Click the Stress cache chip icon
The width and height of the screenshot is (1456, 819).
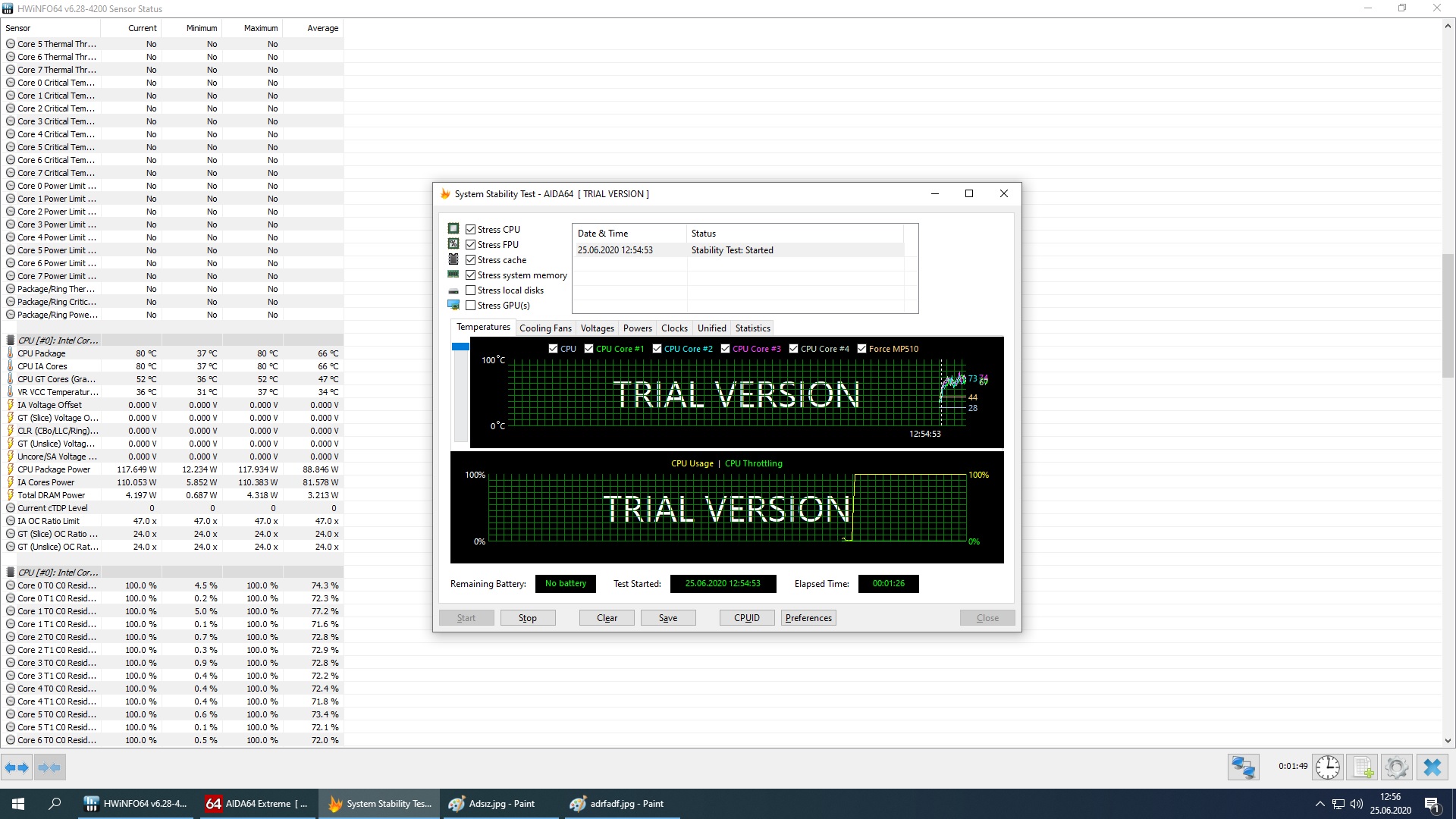click(x=453, y=259)
